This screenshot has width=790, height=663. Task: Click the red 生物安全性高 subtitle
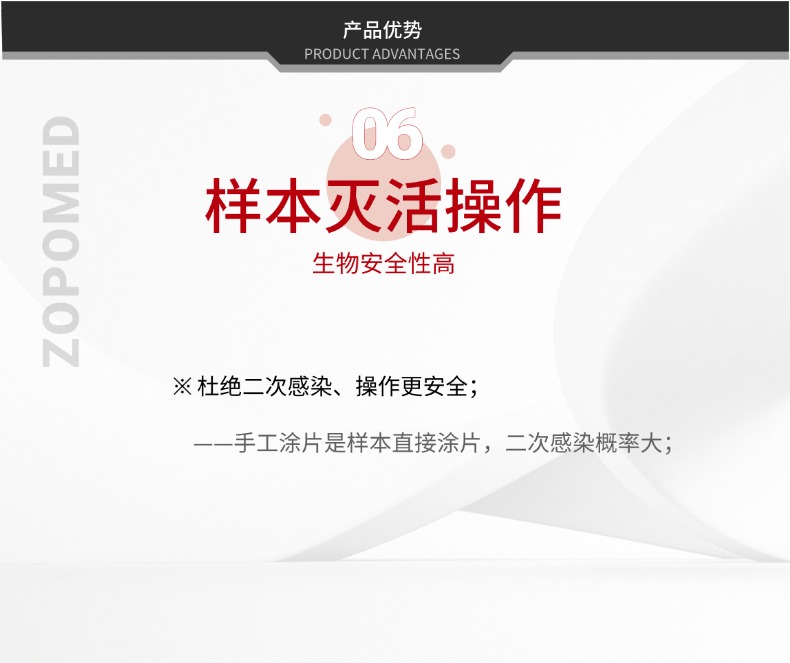383,265
